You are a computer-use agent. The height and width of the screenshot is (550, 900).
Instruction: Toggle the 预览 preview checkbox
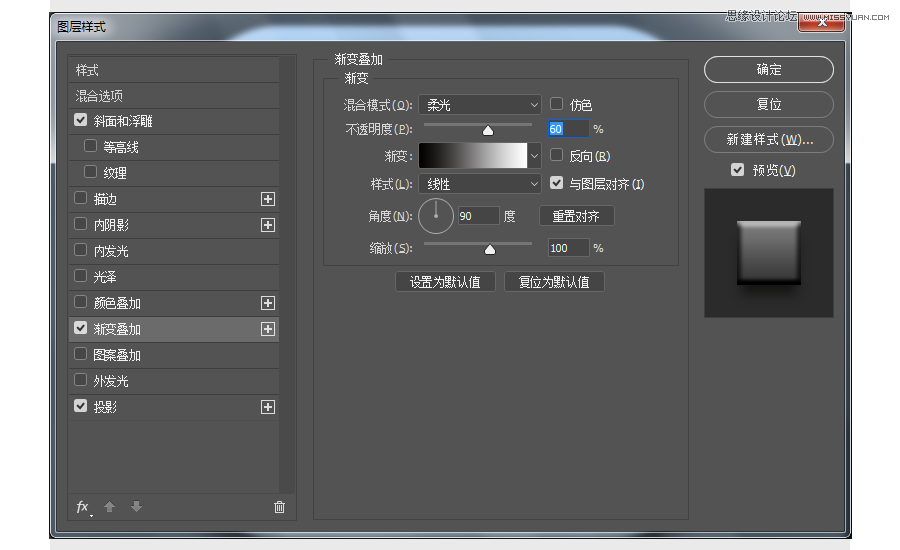738,170
